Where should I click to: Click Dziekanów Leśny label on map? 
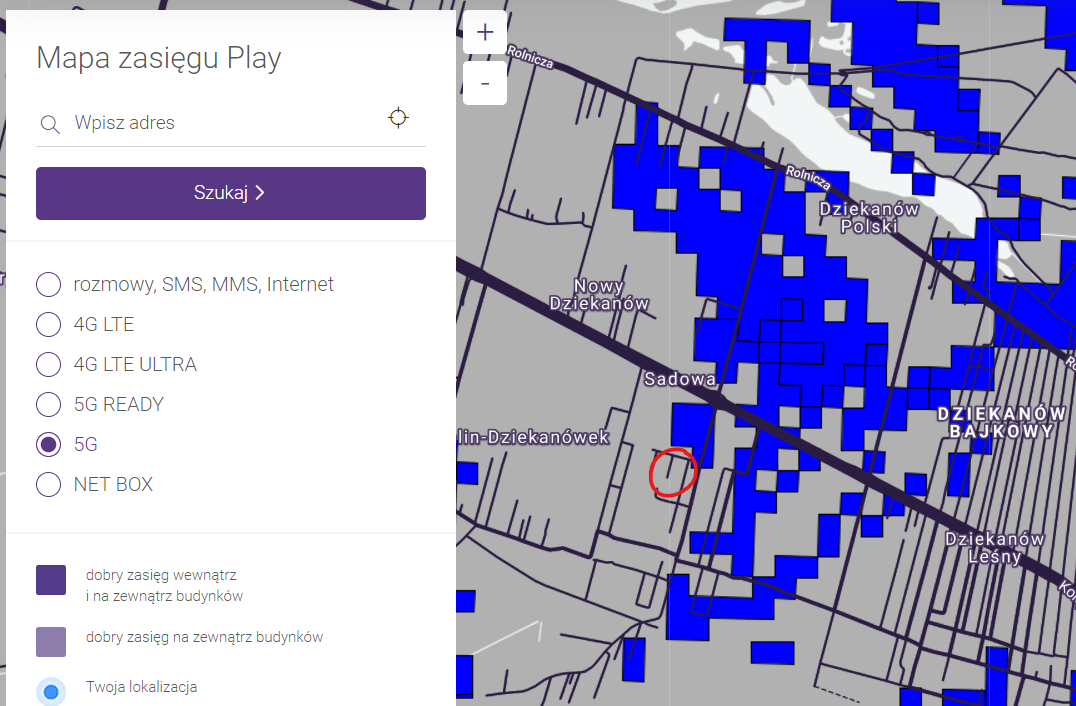click(x=994, y=548)
